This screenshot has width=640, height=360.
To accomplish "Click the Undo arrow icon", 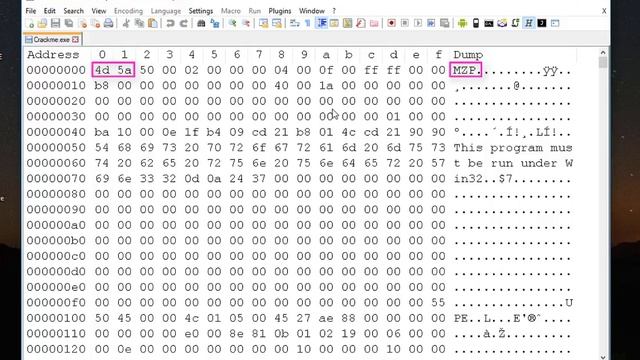I will [x=171, y=24].
